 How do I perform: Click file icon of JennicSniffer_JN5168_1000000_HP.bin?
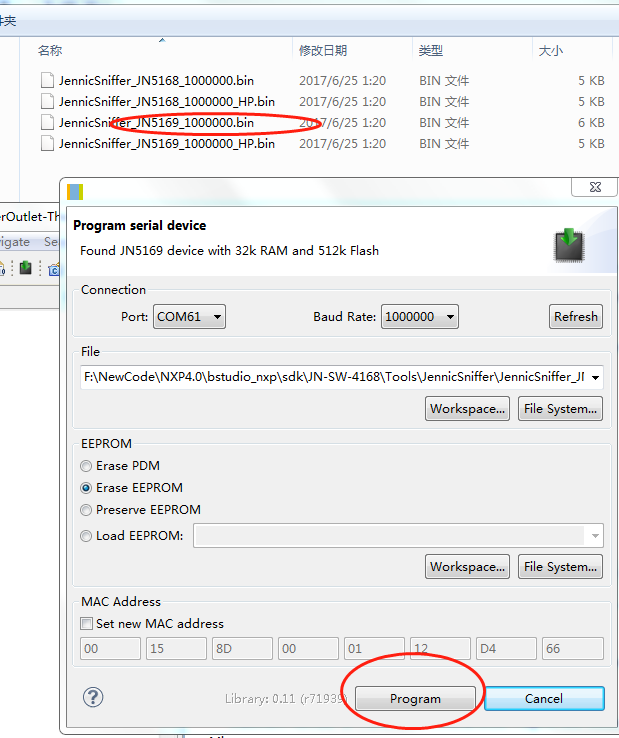click(47, 102)
